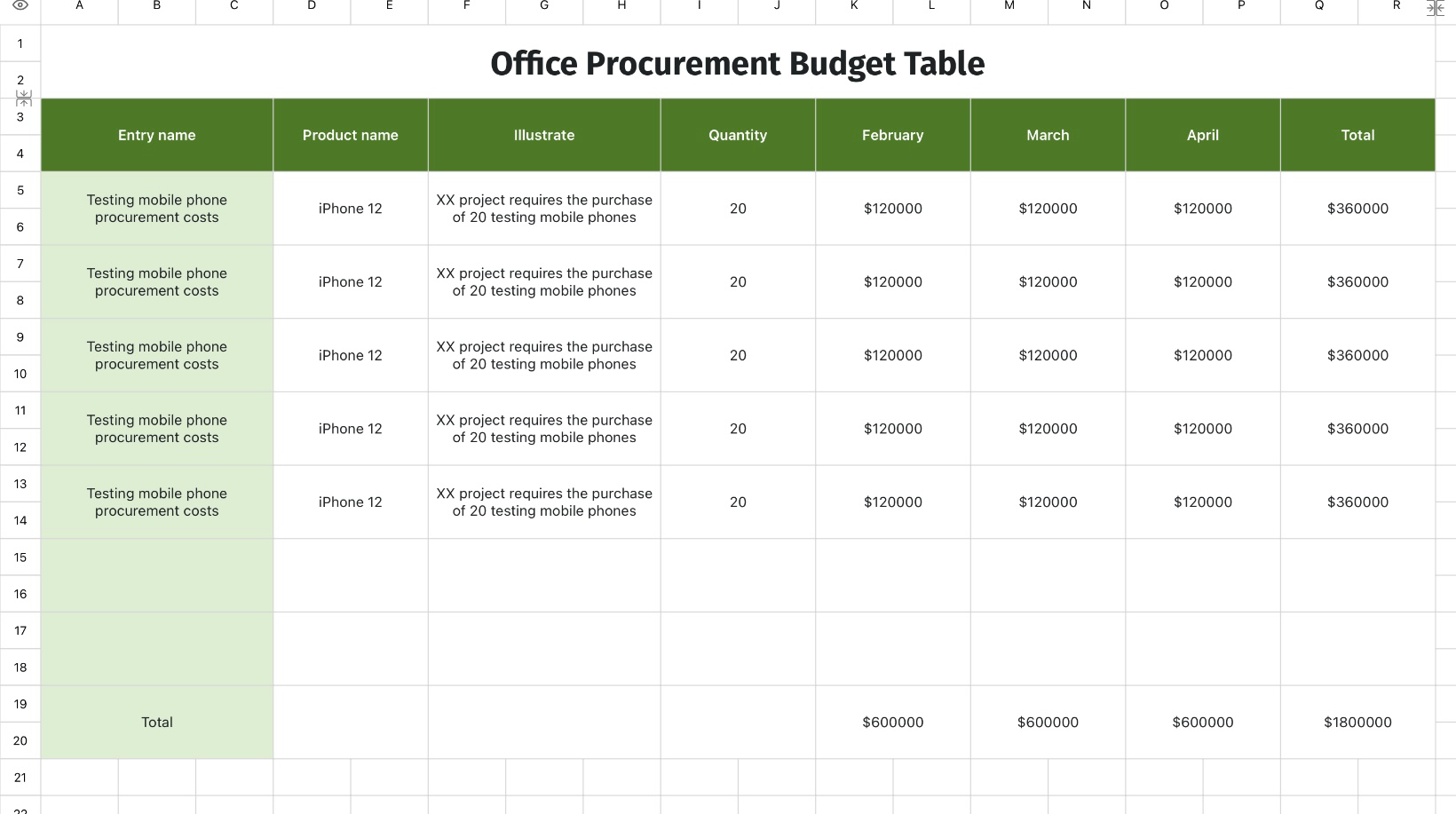
Task: Select row 10 header
Action: (20, 374)
